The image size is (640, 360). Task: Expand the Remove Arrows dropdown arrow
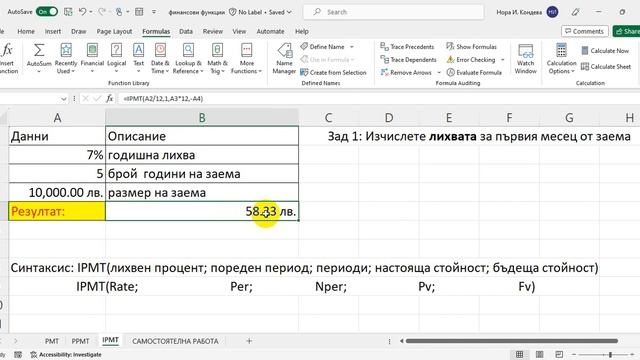pyautogui.click(x=439, y=73)
